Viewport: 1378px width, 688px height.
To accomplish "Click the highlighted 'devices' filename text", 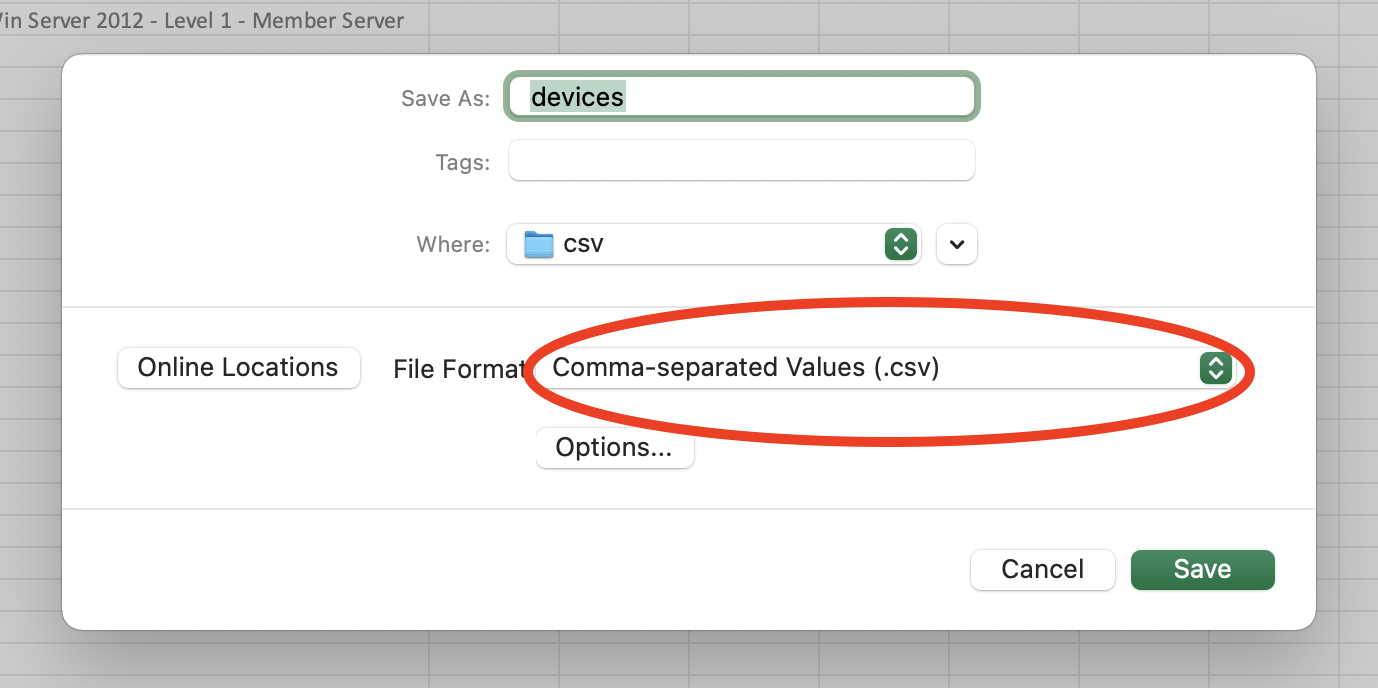I will 577,97.
